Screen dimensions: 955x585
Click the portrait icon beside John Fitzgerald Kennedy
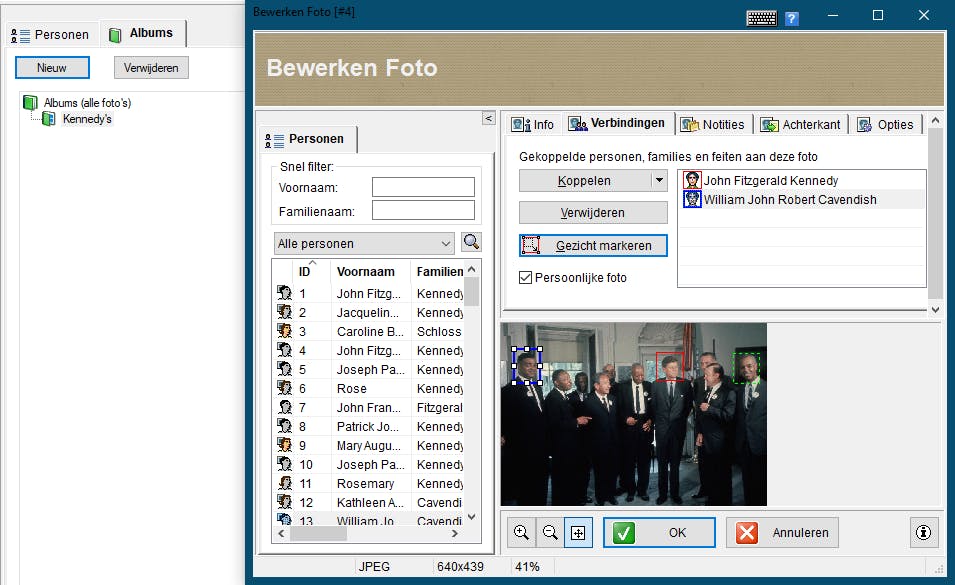692,180
